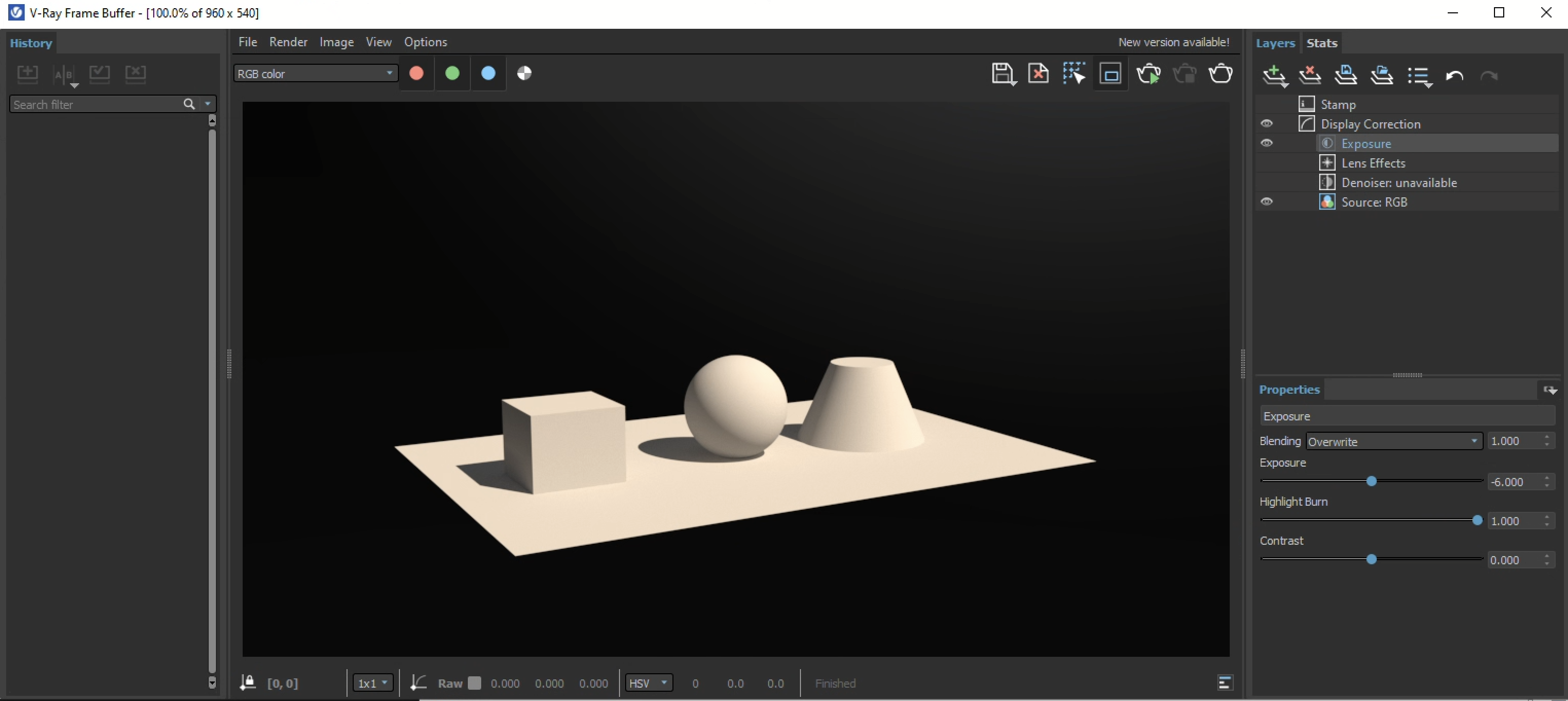Click the Render teapot icon
This screenshot has height=701, width=1568.
1220,73
